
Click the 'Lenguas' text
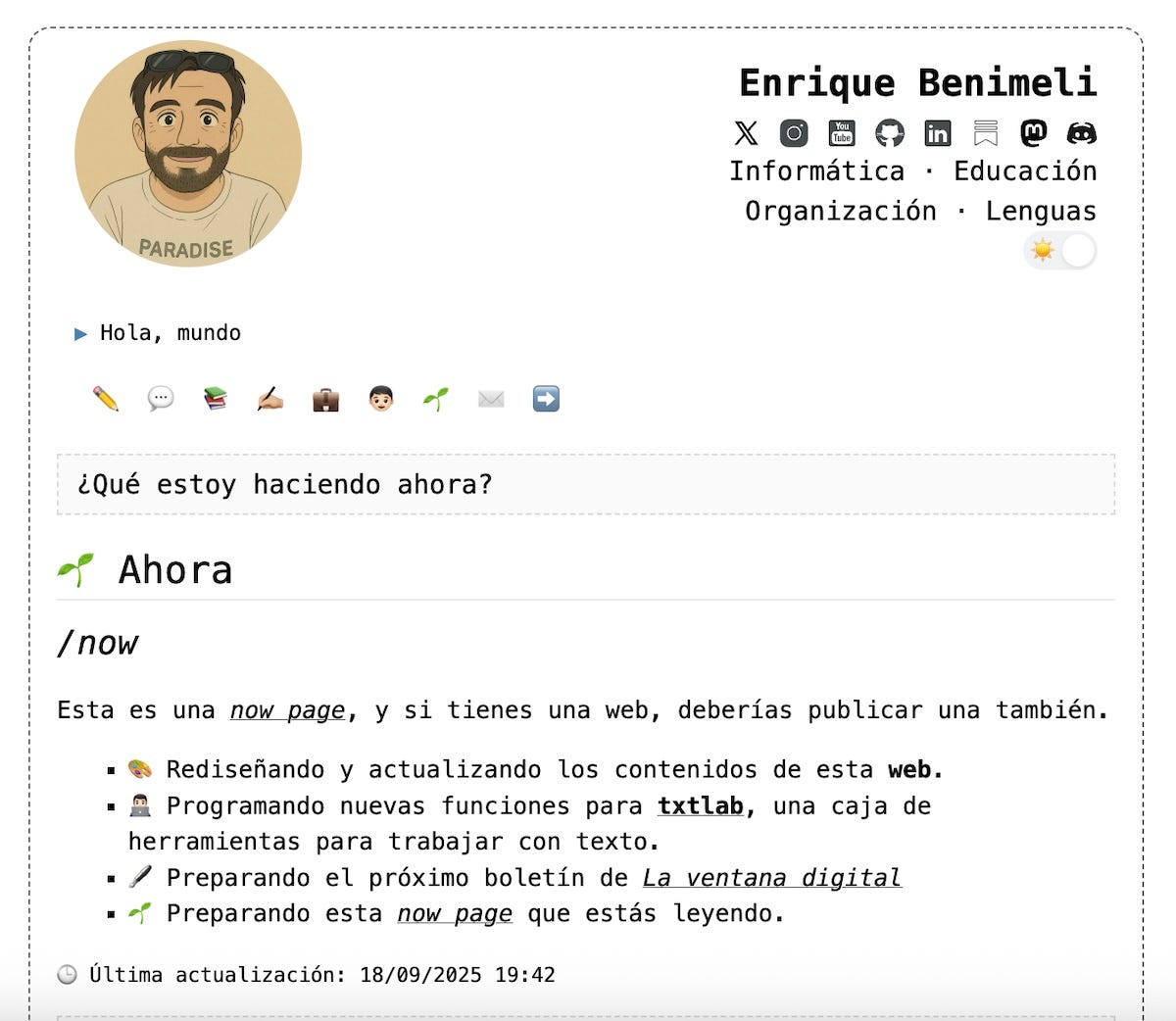tap(1041, 211)
